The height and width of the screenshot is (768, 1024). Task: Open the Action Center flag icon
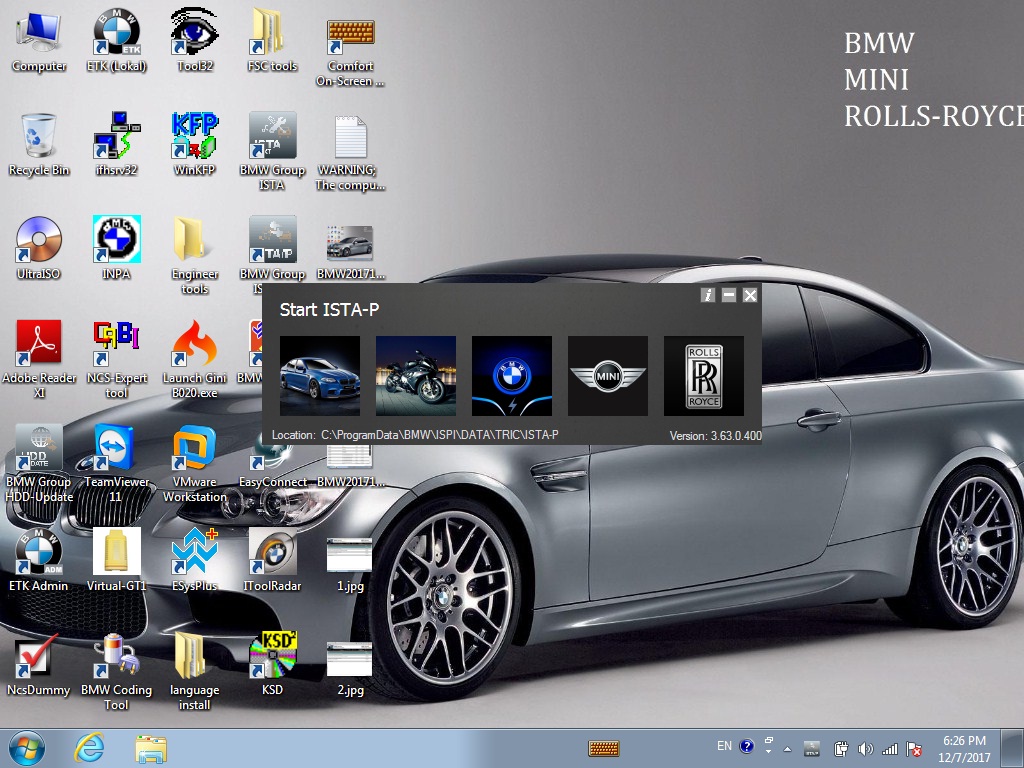[915, 749]
